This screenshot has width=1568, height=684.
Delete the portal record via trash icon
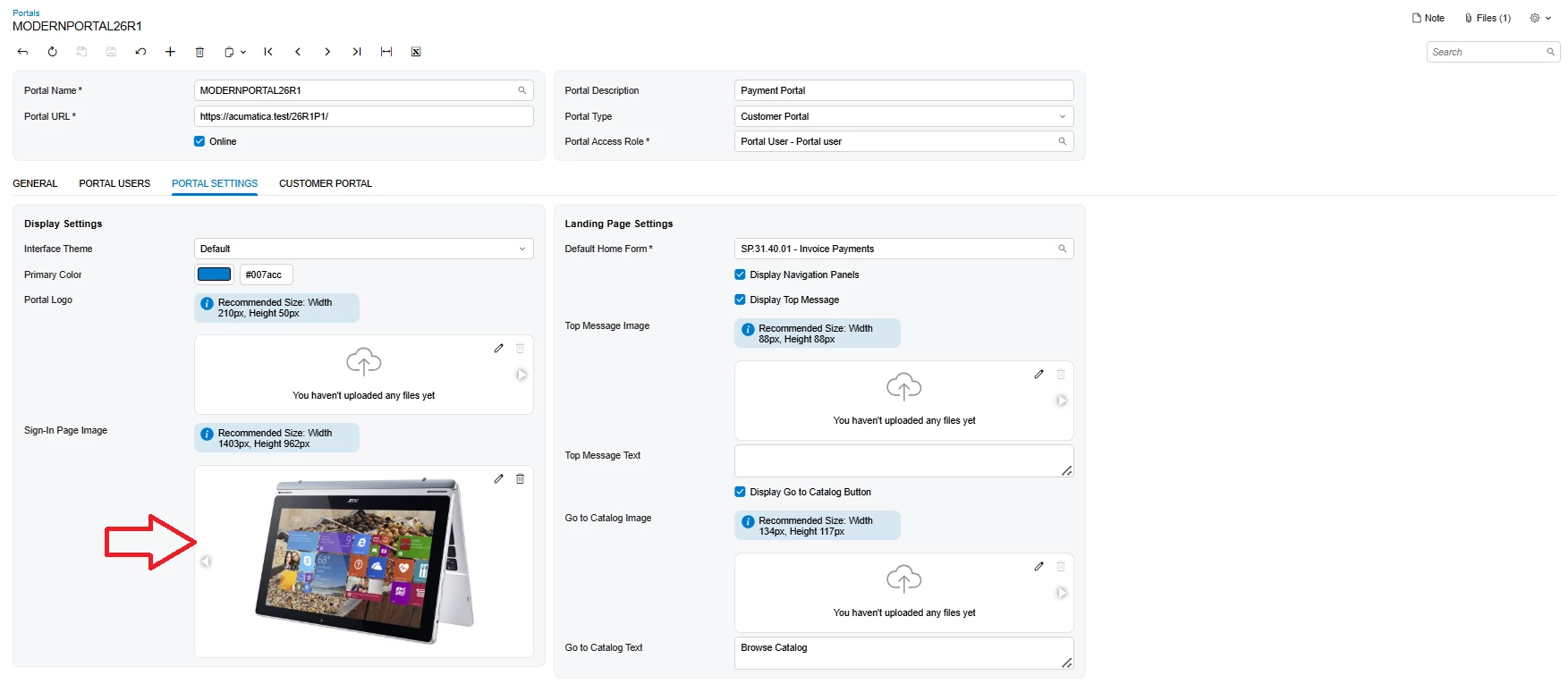tap(199, 52)
